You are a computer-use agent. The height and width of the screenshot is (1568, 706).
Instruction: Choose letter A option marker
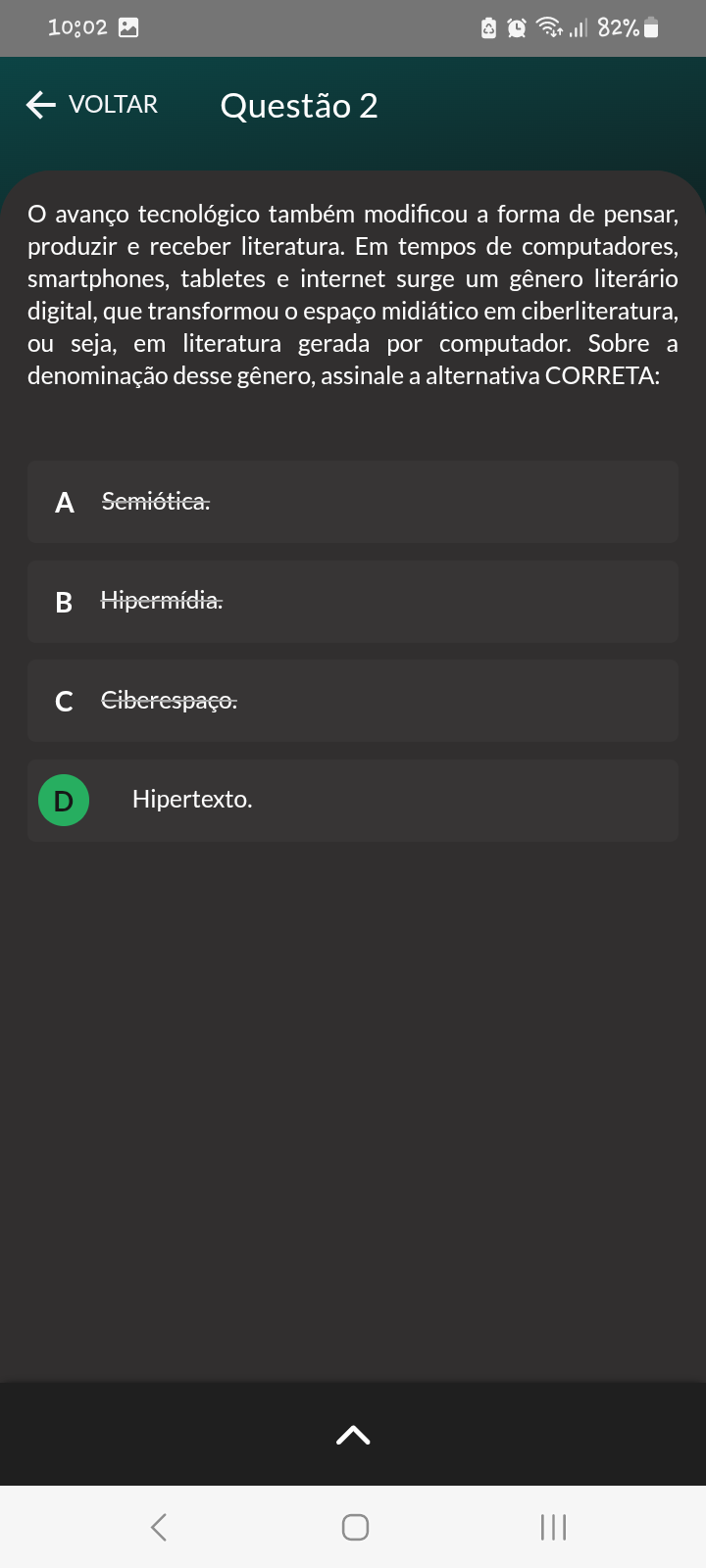click(x=65, y=503)
